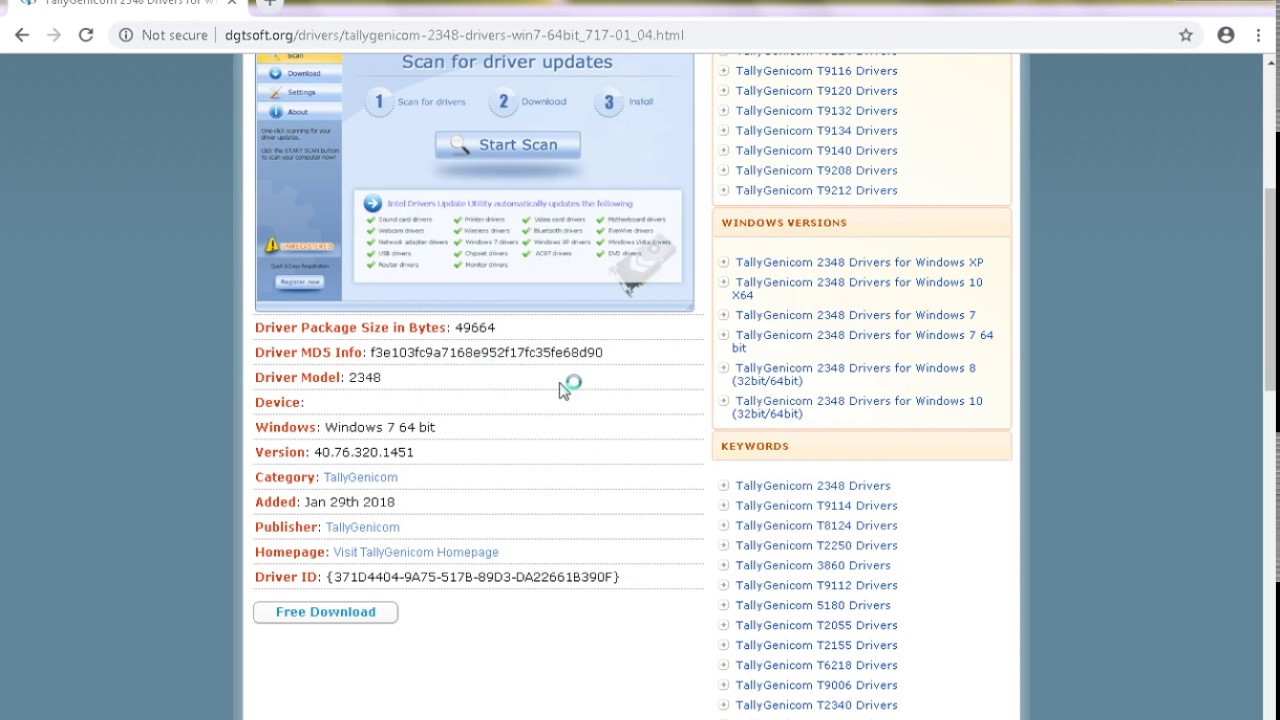Image resolution: width=1280 pixels, height=720 pixels.
Task: Click the Driver ID GUID text
Action: point(473,578)
